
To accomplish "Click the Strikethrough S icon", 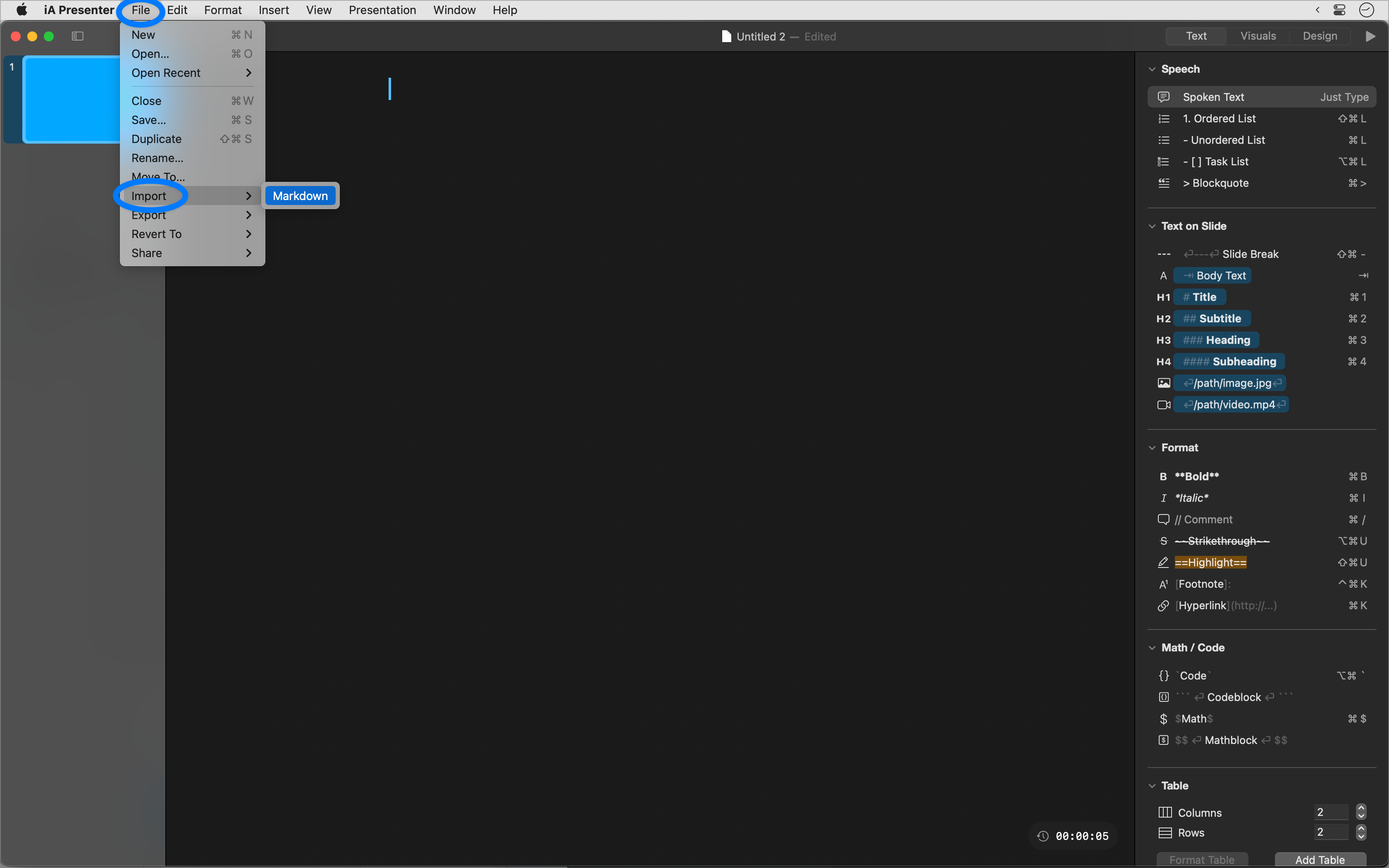I will pos(1163,541).
